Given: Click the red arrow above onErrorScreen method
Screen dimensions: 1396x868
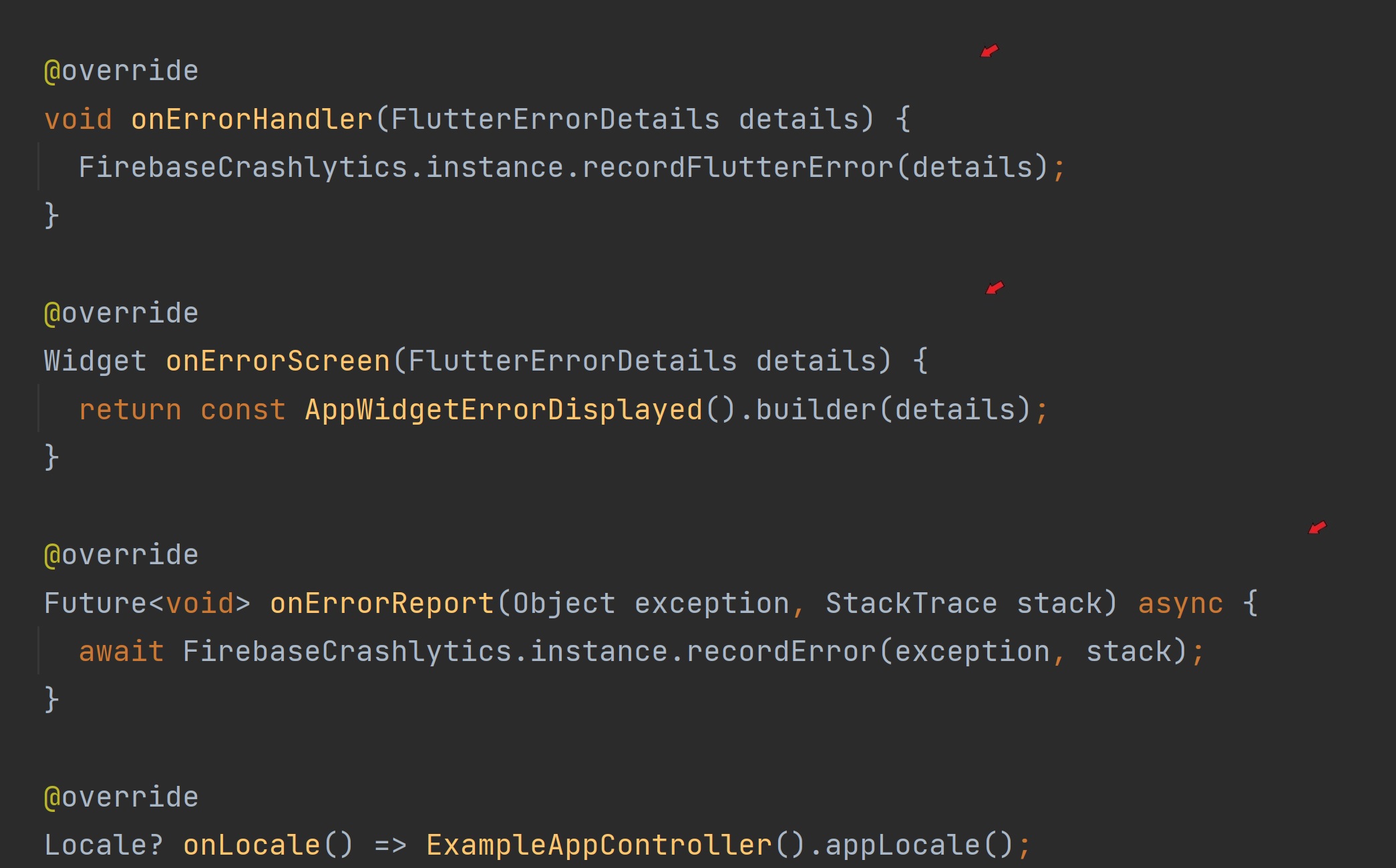Looking at the screenshot, I should [993, 288].
